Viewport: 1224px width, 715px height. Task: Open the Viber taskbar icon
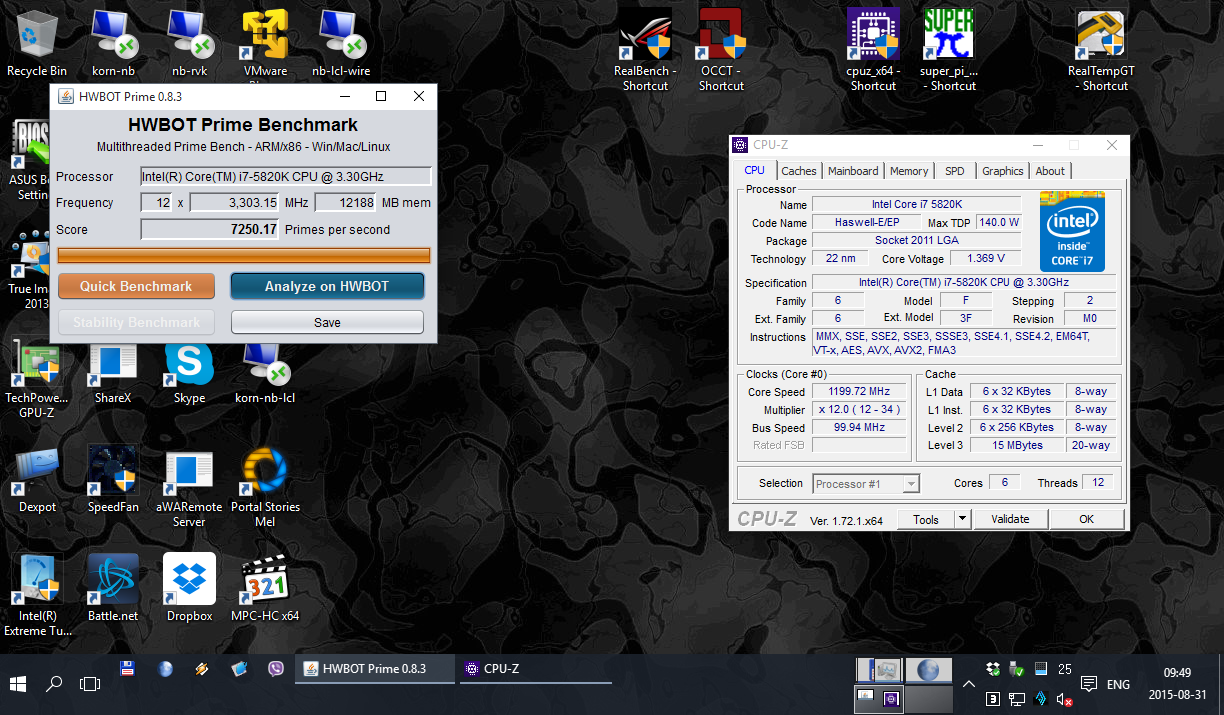275,668
